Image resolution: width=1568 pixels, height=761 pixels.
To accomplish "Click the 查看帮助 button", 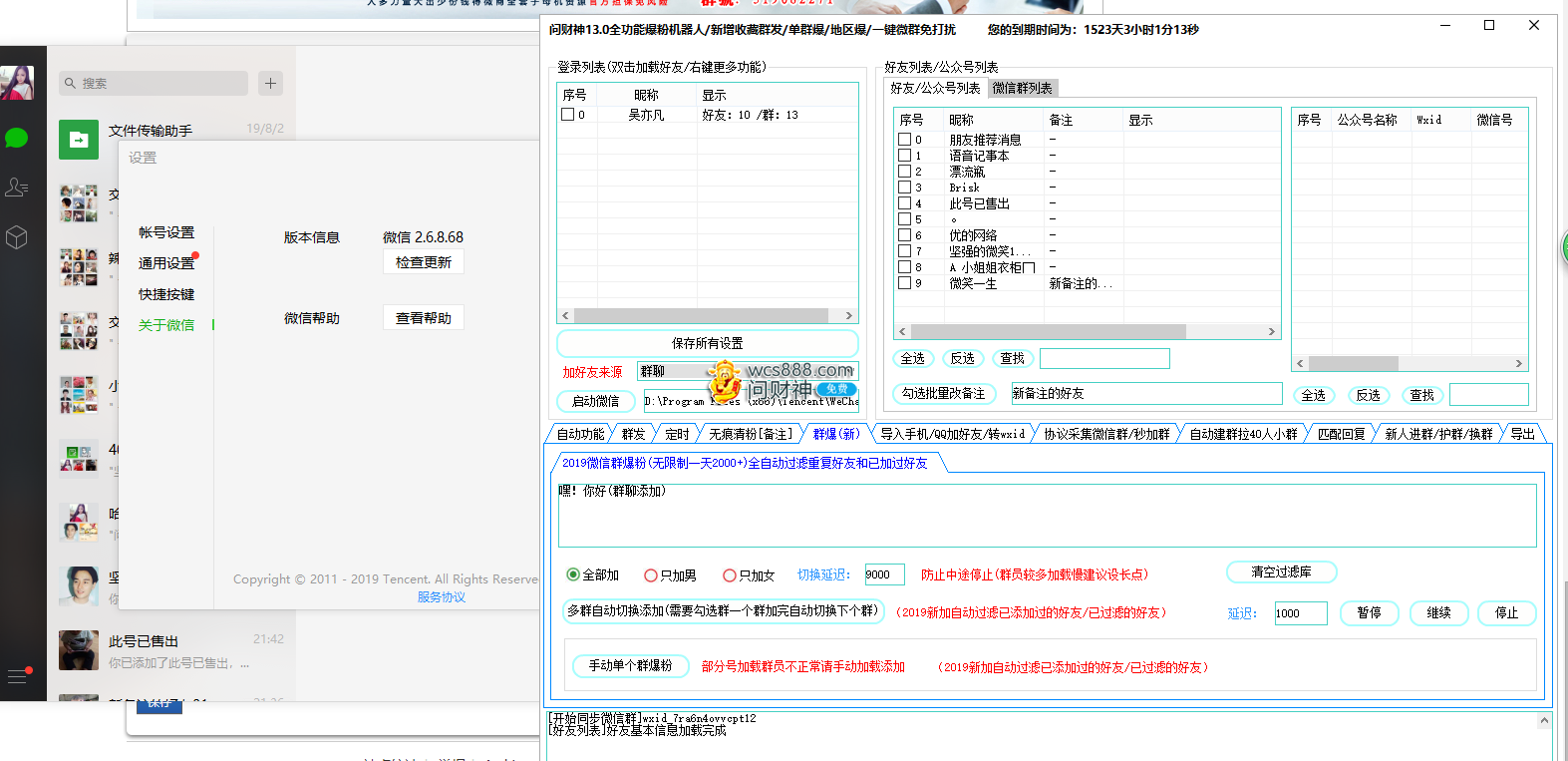I will click(424, 318).
